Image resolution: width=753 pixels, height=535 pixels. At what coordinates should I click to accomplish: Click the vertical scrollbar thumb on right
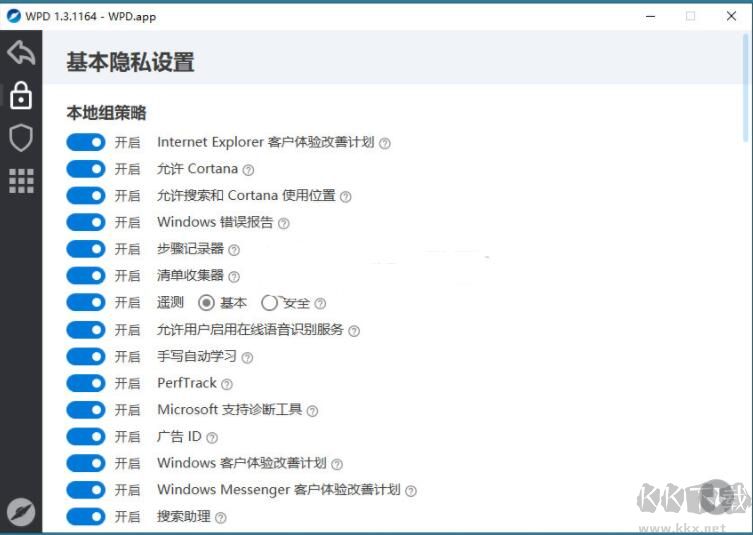click(746, 87)
